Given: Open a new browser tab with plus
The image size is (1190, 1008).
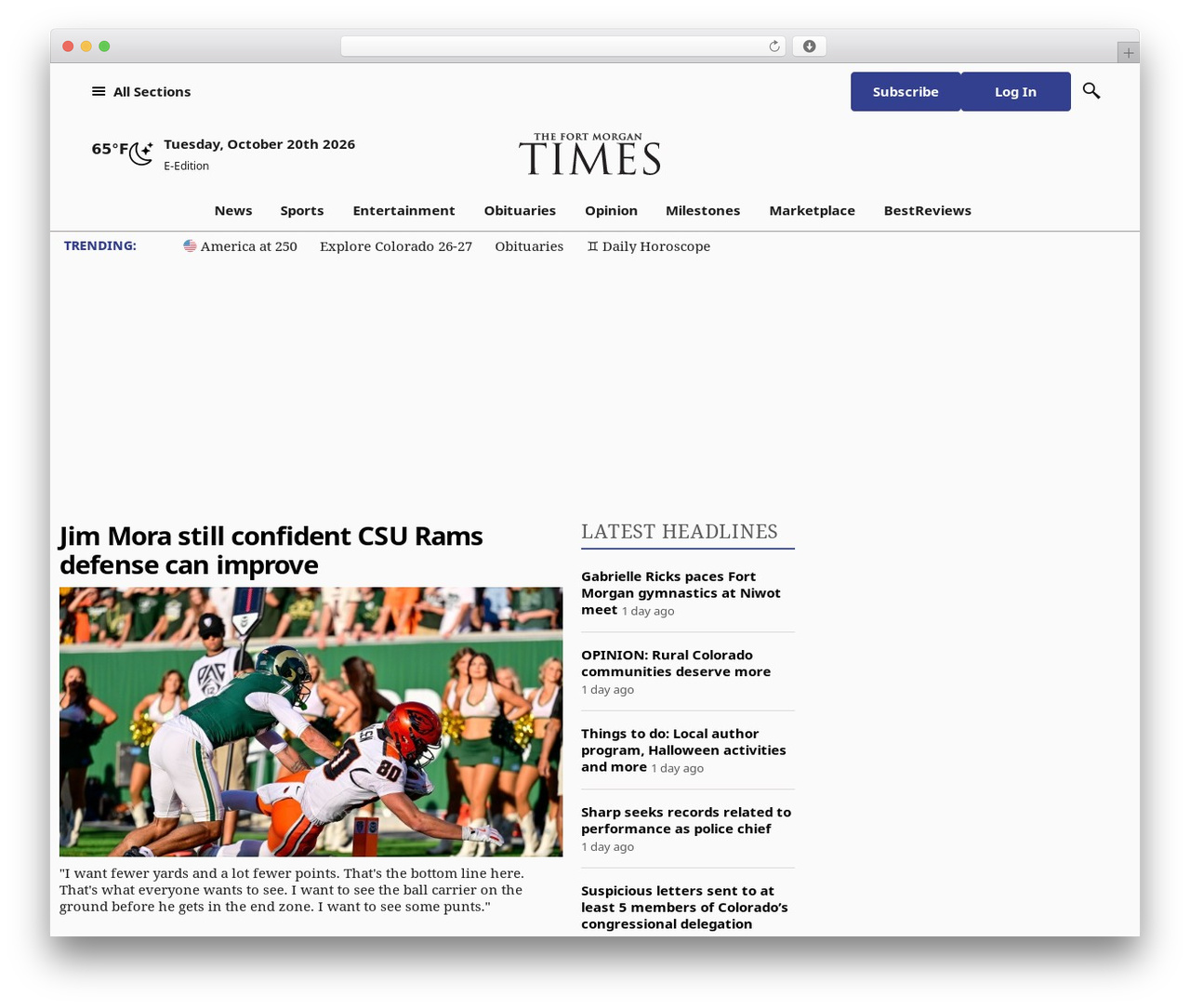Looking at the screenshot, I should pos(1128,53).
